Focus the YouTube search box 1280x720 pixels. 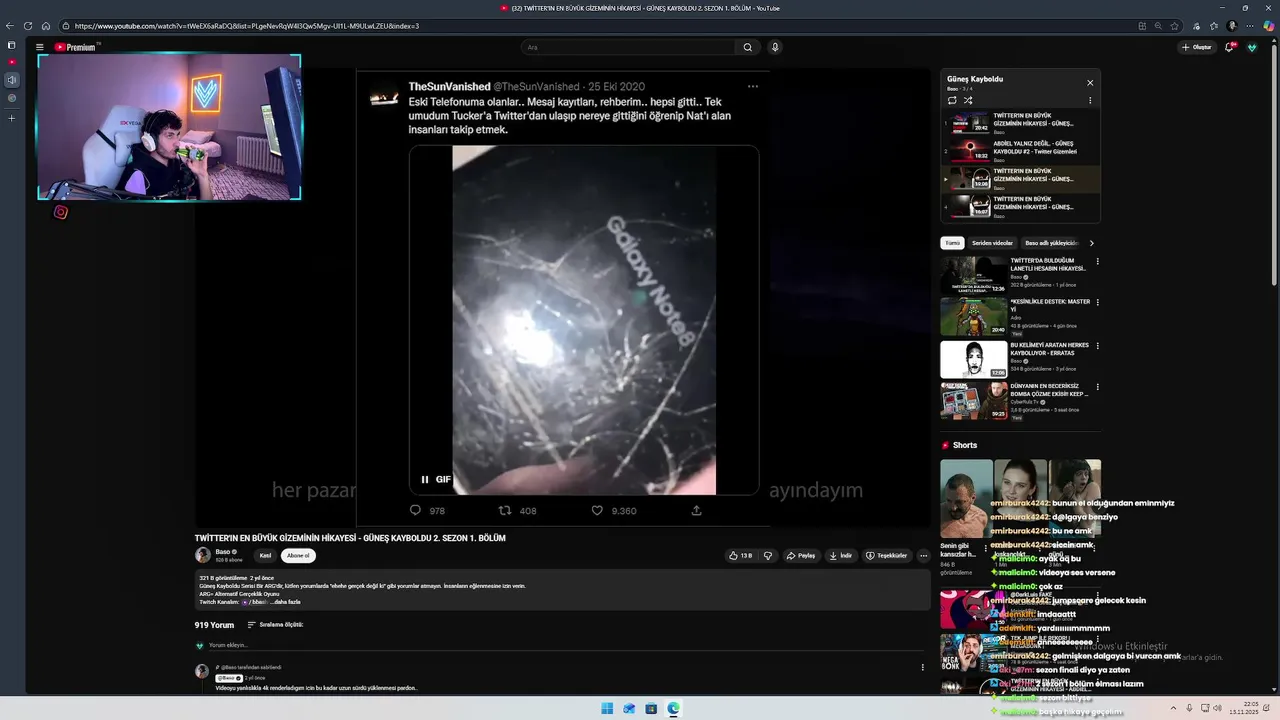click(630, 47)
